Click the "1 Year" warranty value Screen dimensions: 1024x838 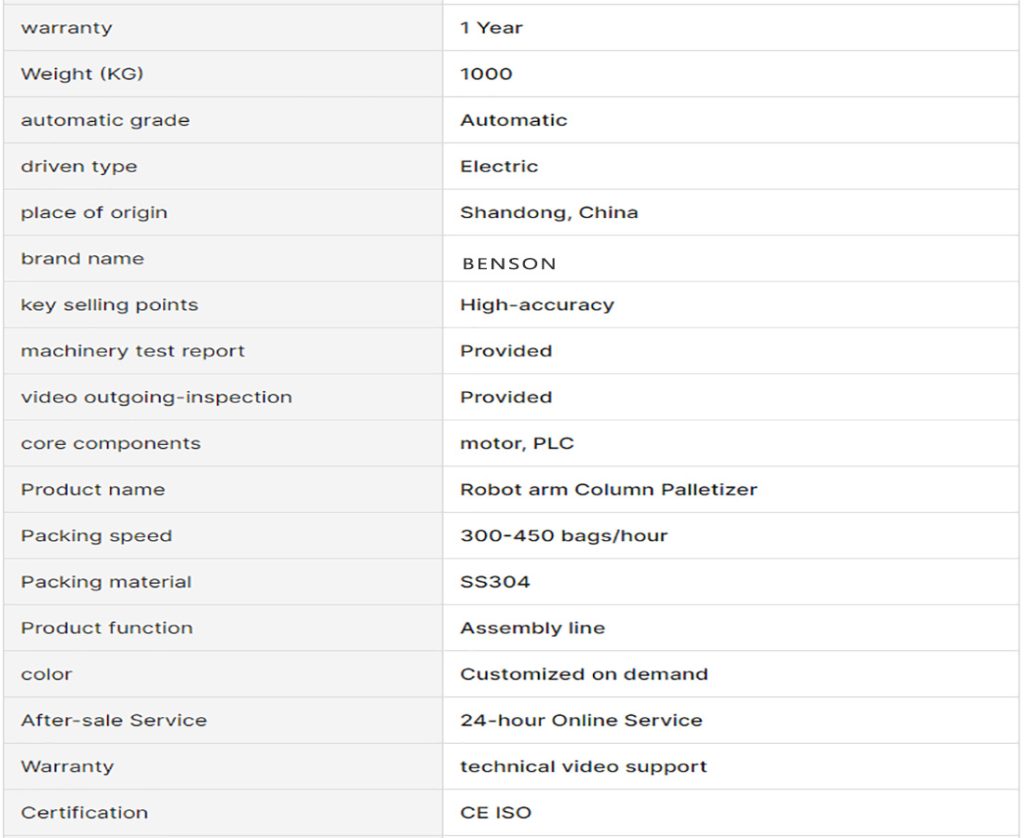tap(491, 28)
